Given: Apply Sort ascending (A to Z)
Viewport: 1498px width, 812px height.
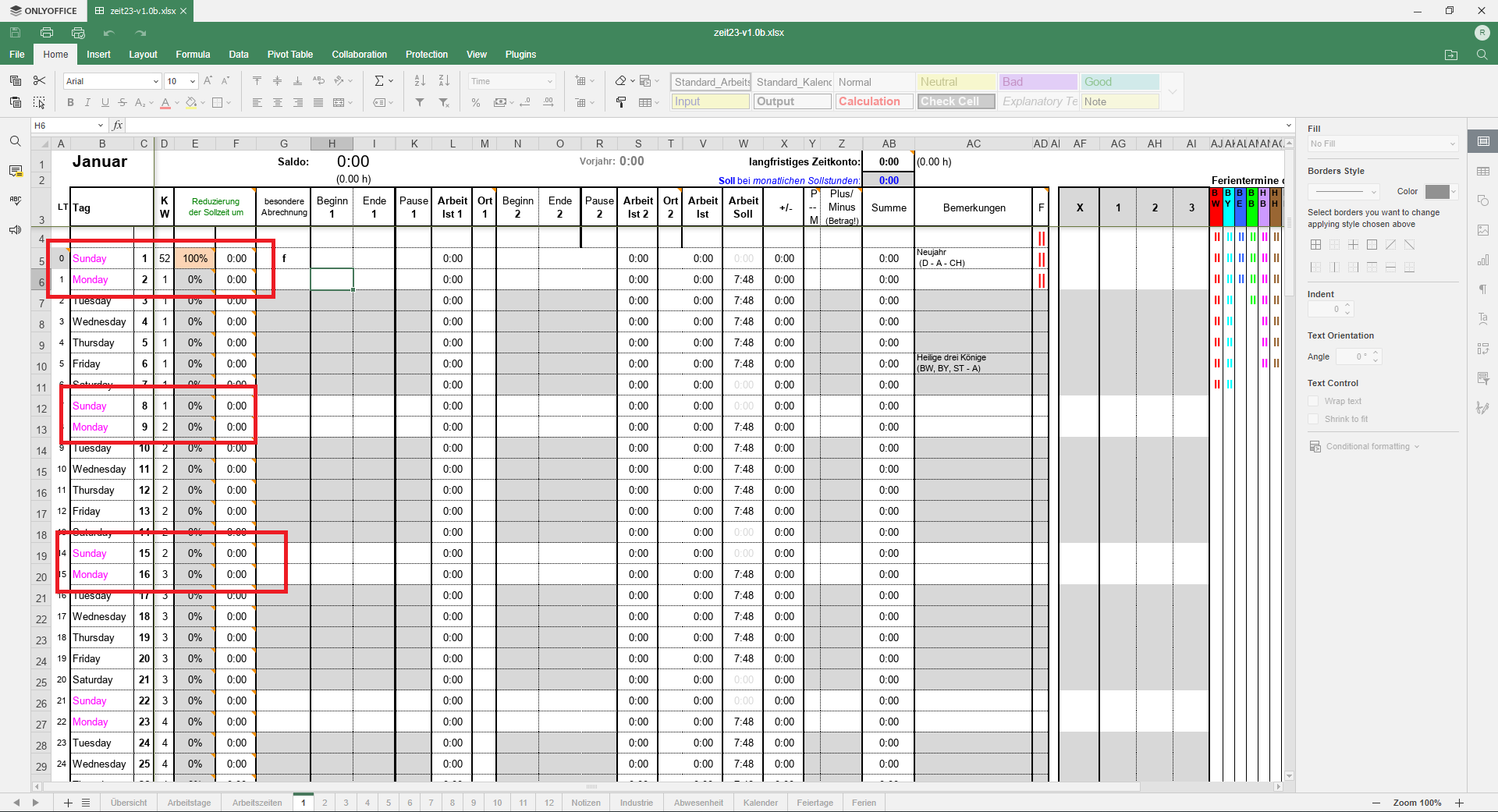Looking at the screenshot, I should pos(420,80).
